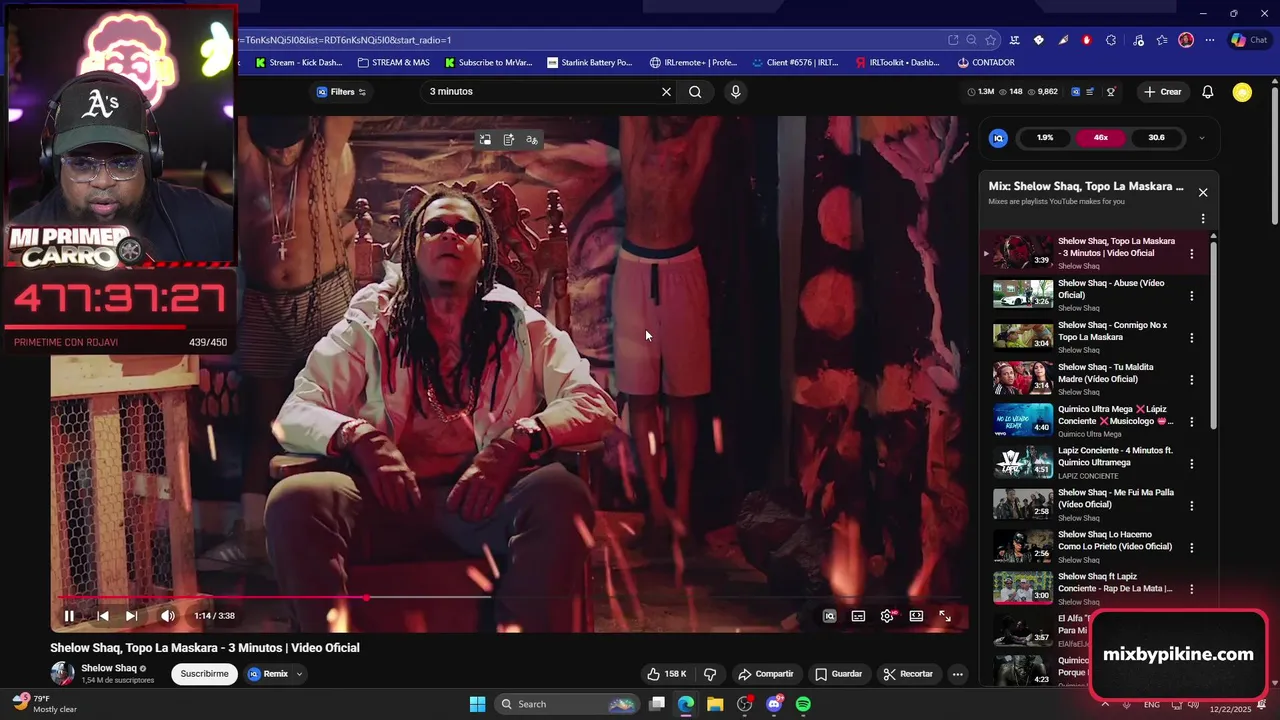Open the IRLToolkit Dashboard bookmark

point(897,62)
